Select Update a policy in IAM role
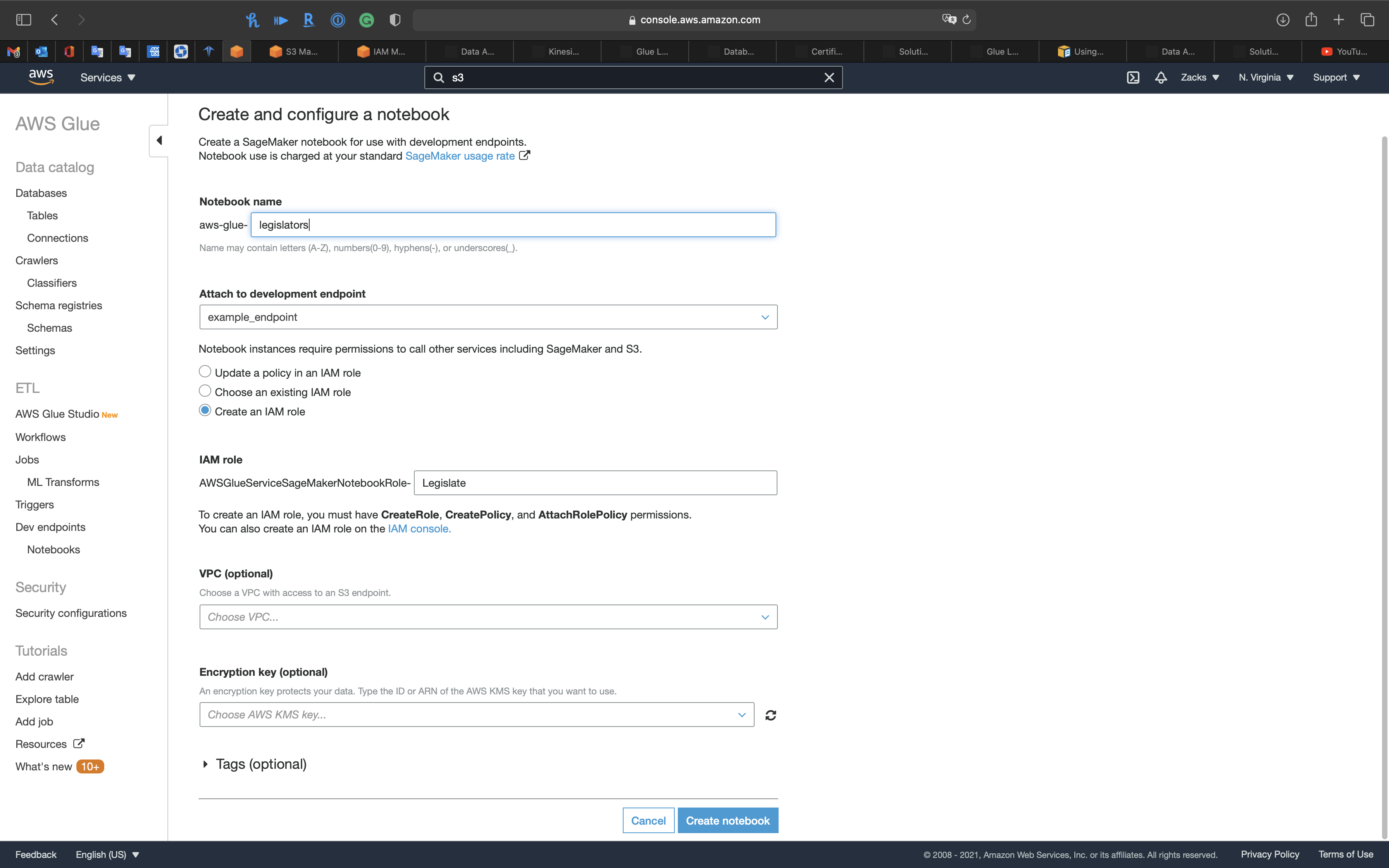The width and height of the screenshot is (1389, 868). coord(205,372)
